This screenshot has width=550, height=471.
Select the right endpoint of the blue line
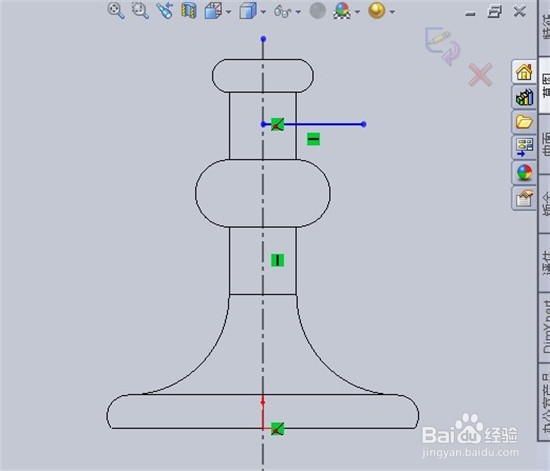tap(364, 124)
